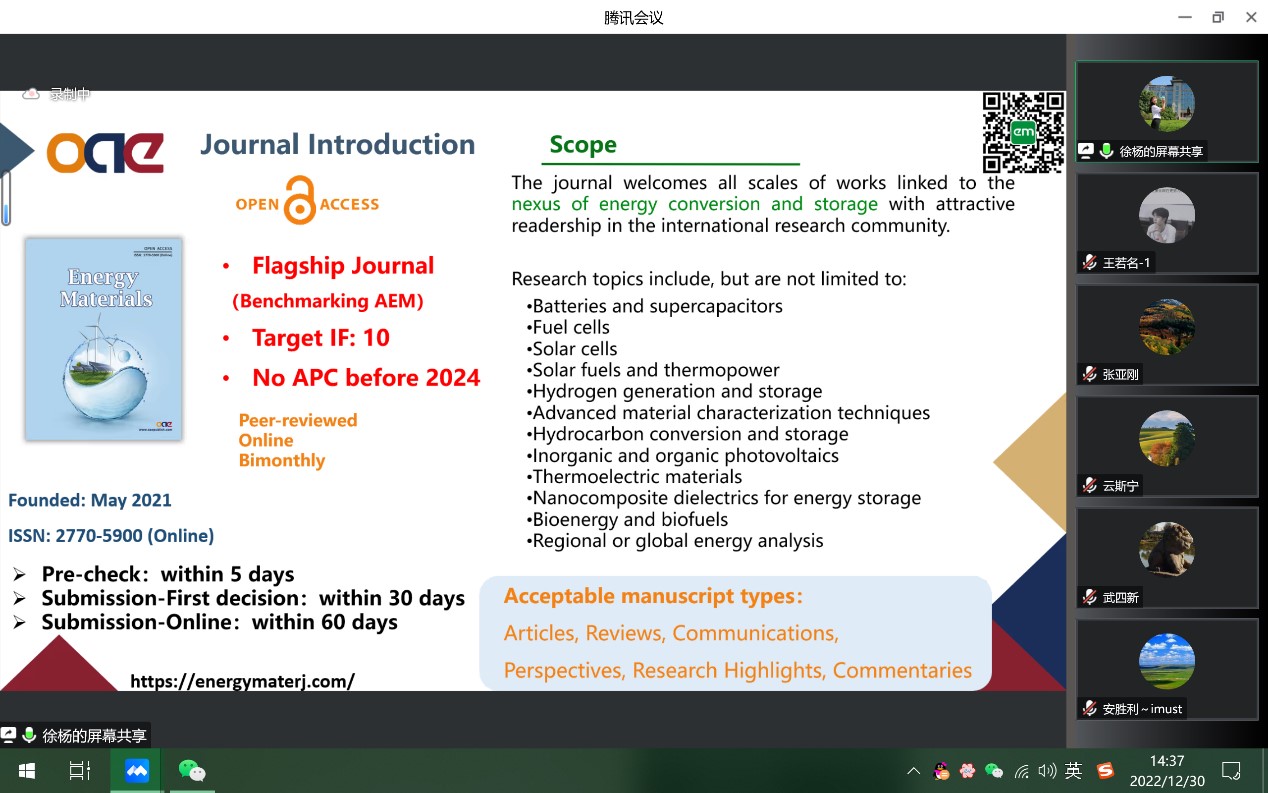This screenshot has height=793, width=1268.
Task: Click the muted microphone icon beside 张亚刚
Action: click(x=1089, y=374)
